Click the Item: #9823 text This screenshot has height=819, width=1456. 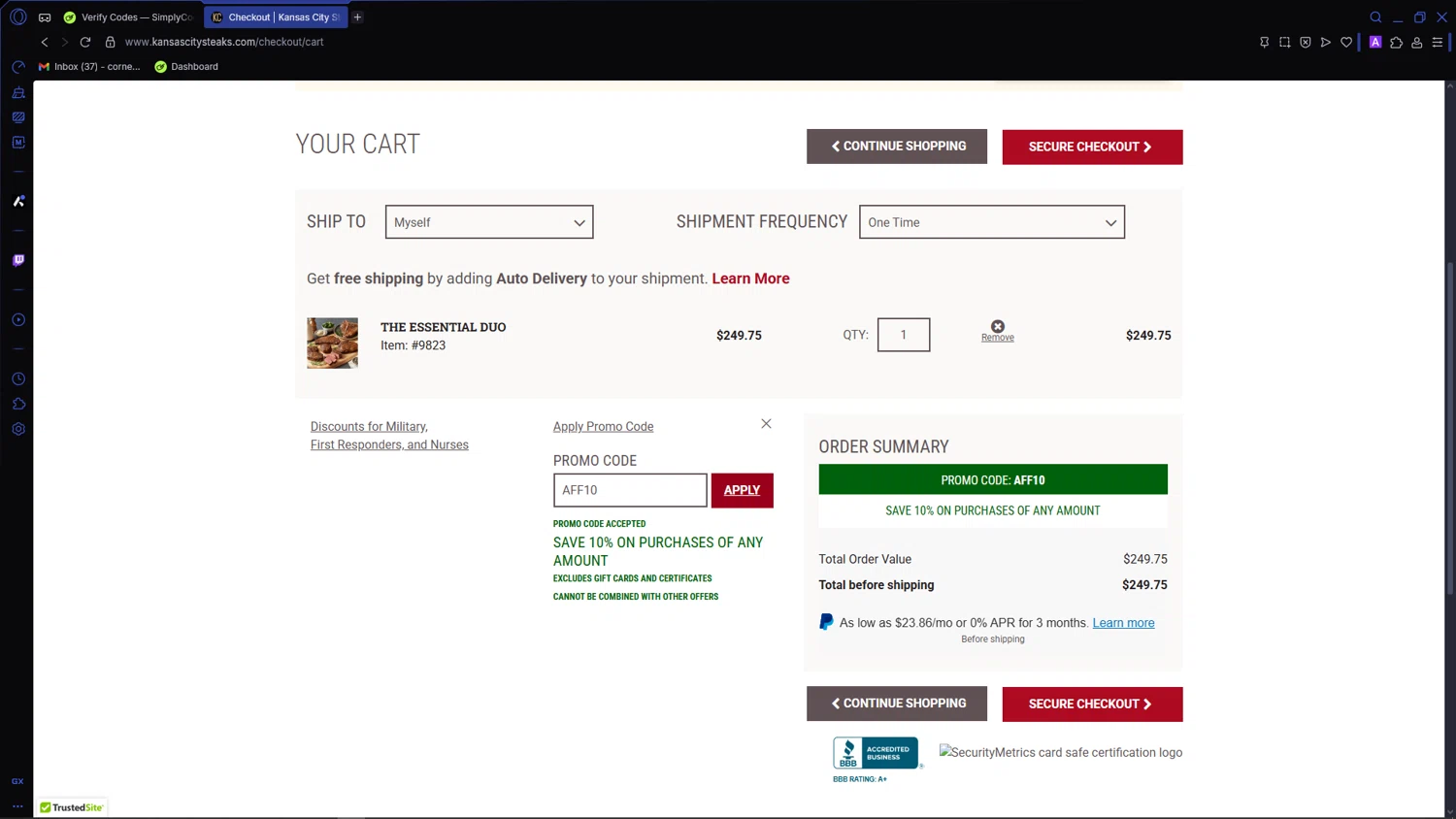413,345
